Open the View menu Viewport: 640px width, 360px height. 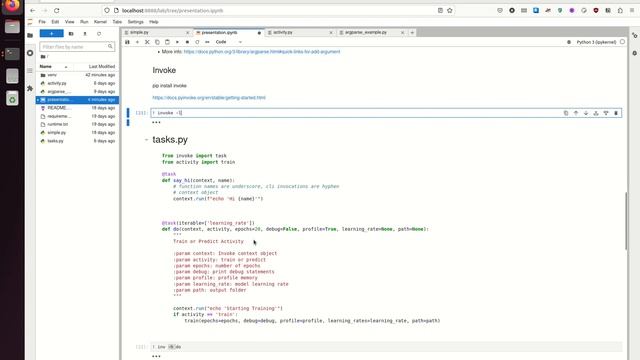[70, 22]
